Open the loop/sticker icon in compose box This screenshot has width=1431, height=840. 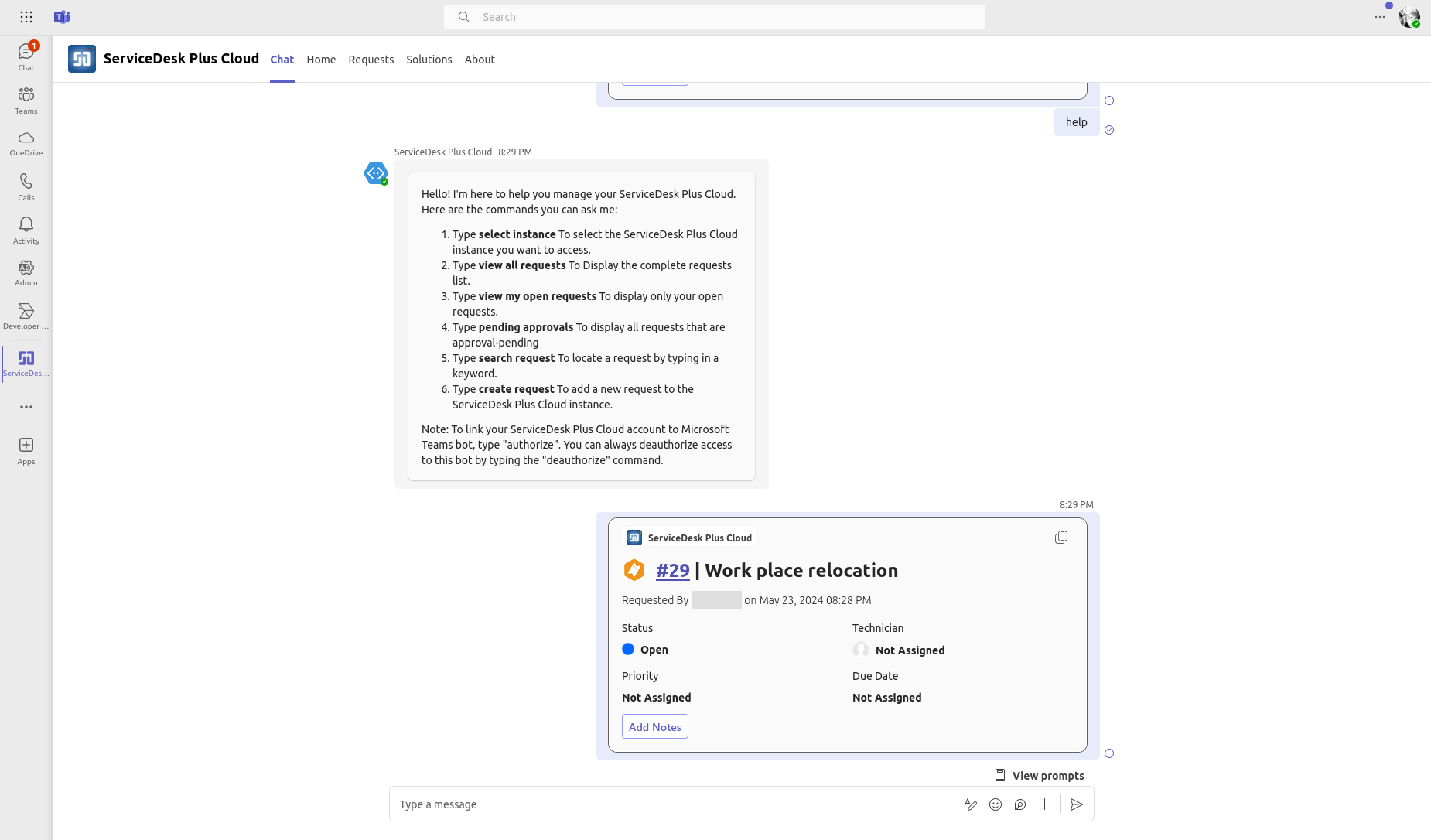1020,804
